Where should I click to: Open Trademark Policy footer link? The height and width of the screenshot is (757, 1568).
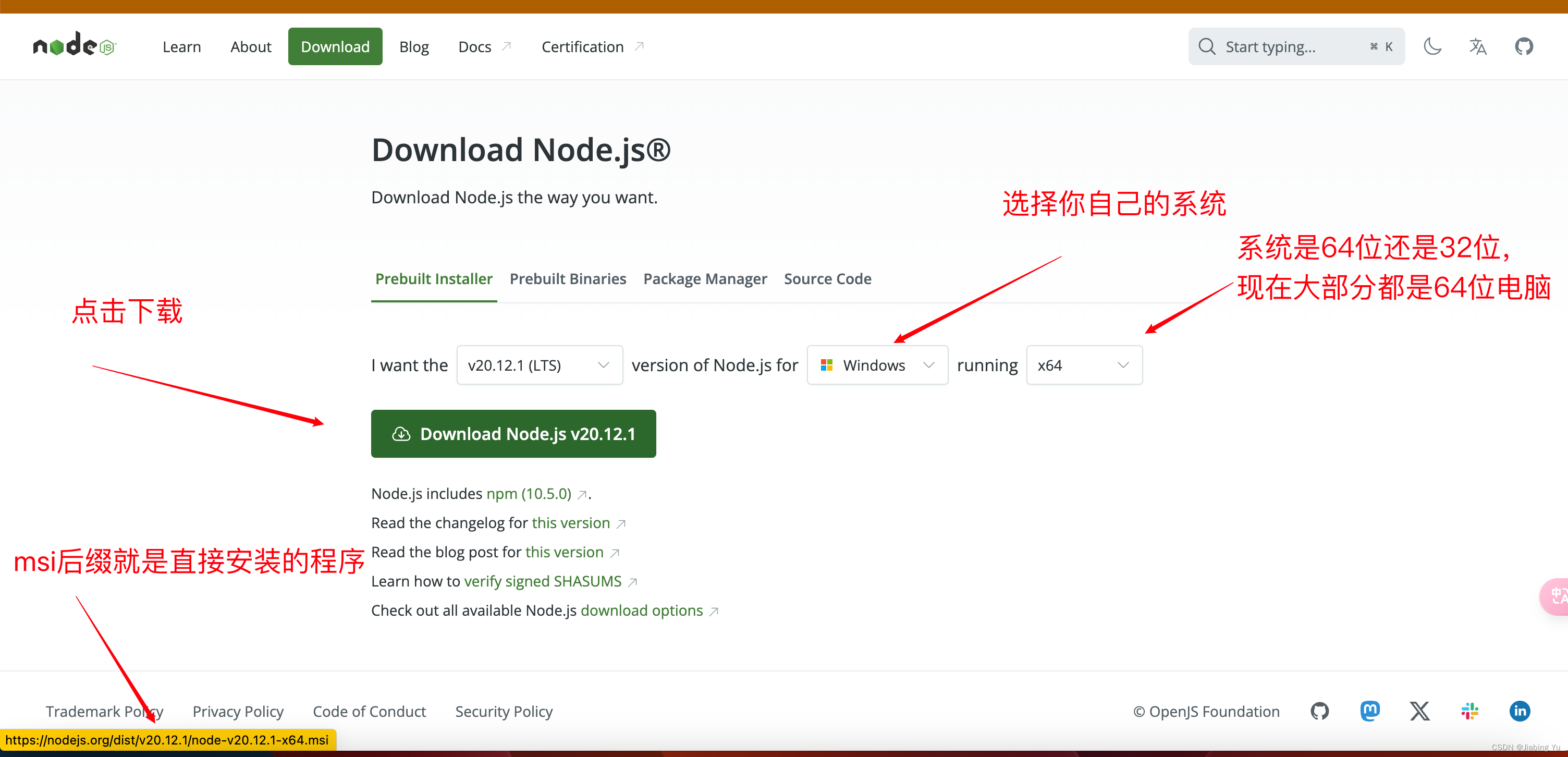(x=104, y=711)
